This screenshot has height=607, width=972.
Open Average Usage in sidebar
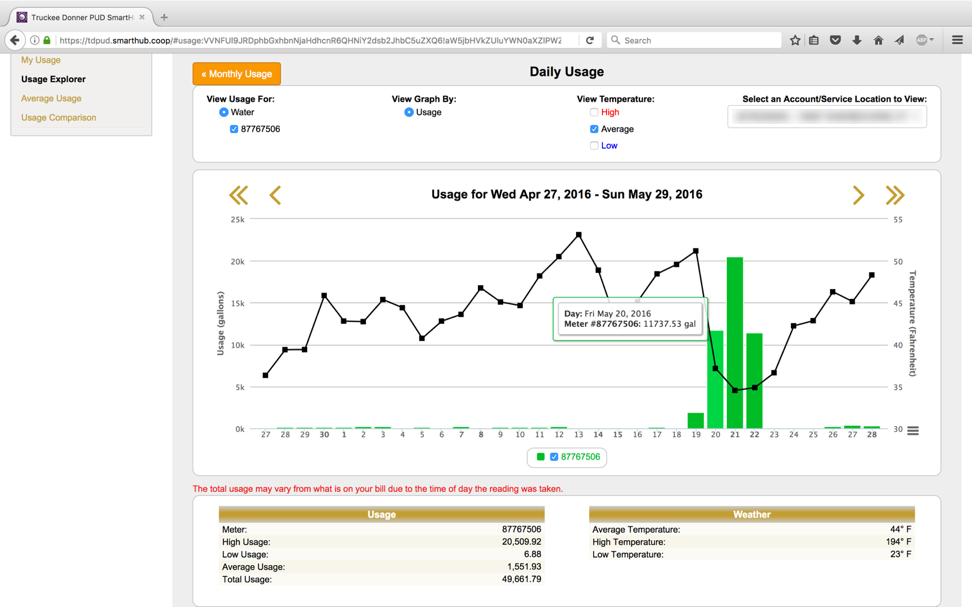(x=51, y=98)
